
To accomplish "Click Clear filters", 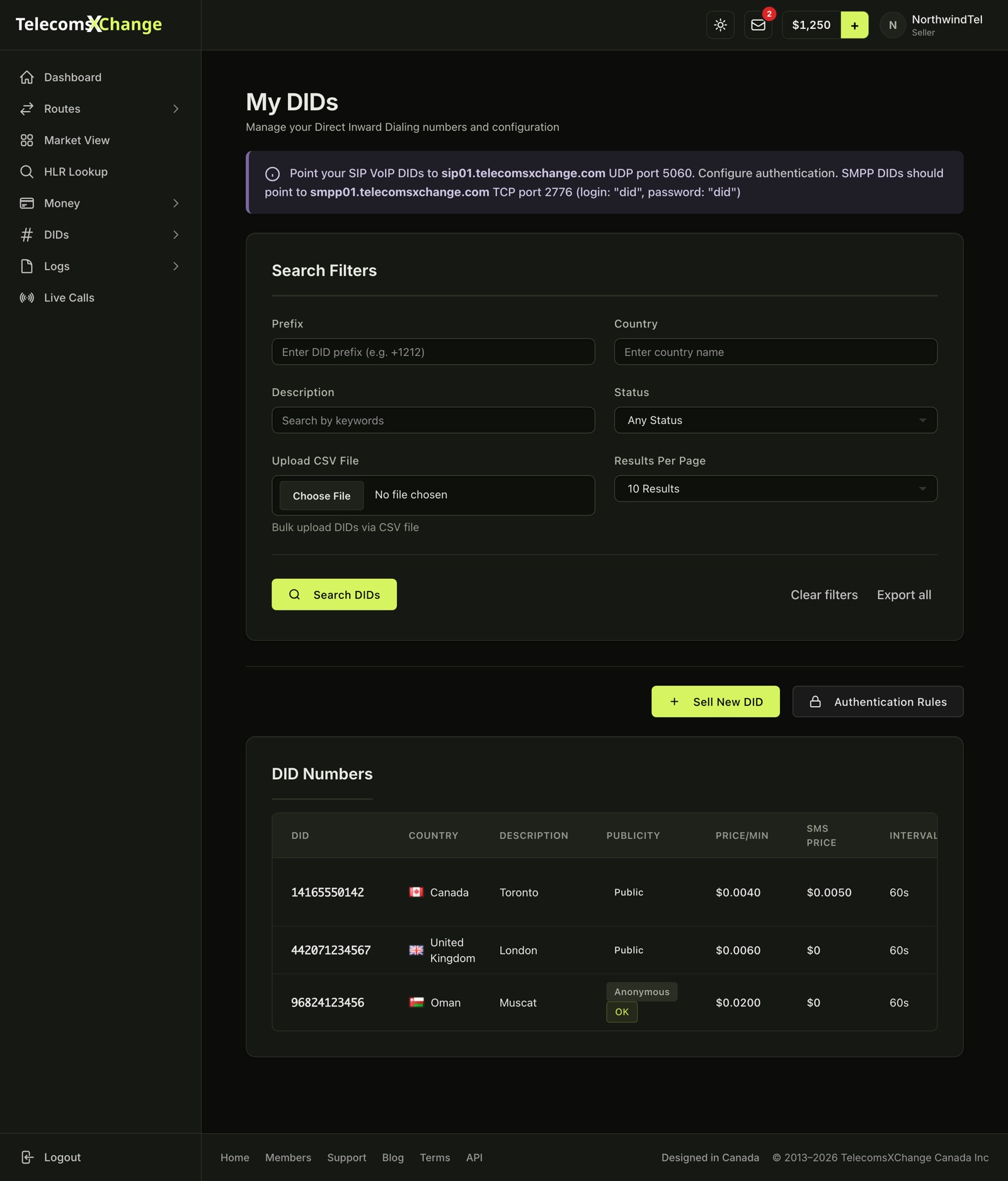I will [x=824, y=595].
